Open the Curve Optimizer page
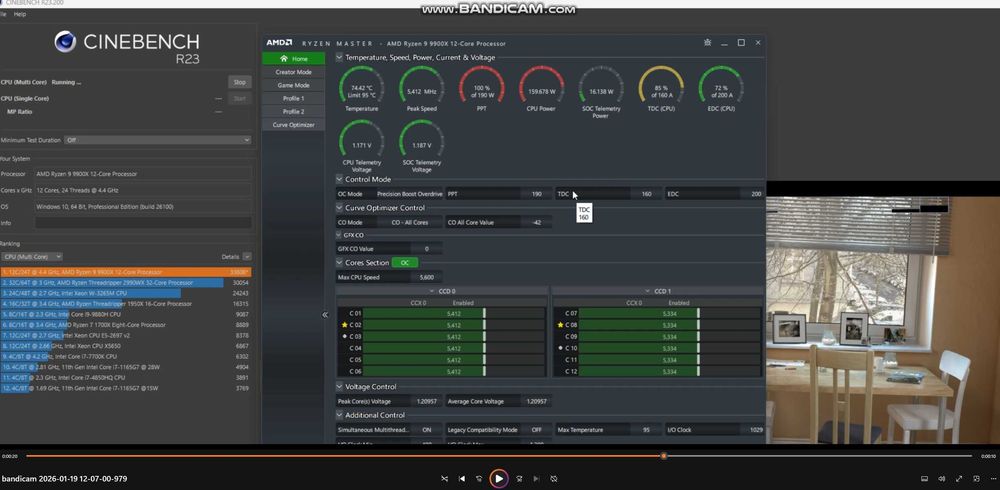1000x490 pixels. tap(293, 124)
